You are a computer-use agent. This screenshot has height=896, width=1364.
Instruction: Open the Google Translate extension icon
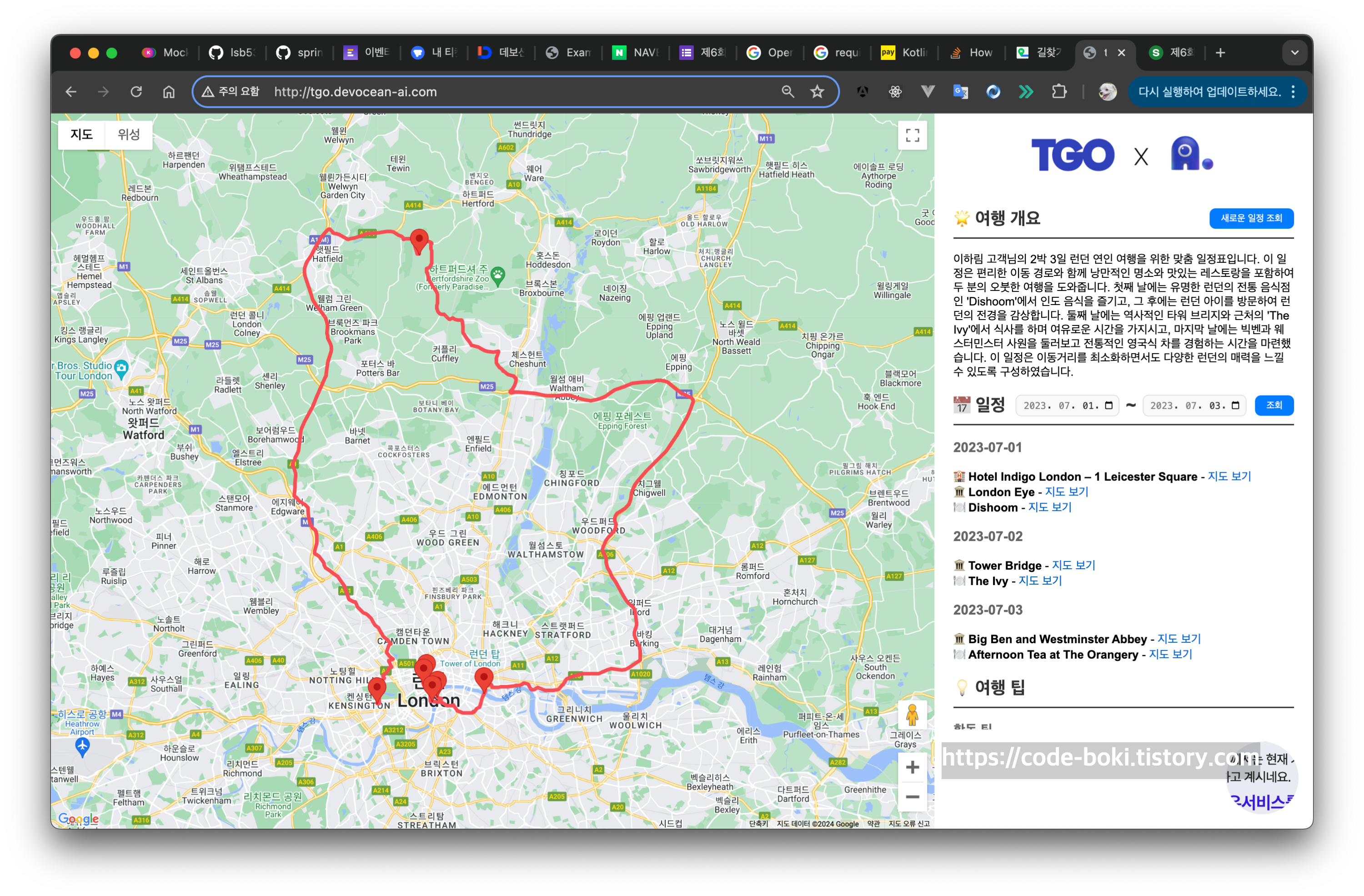960,92
